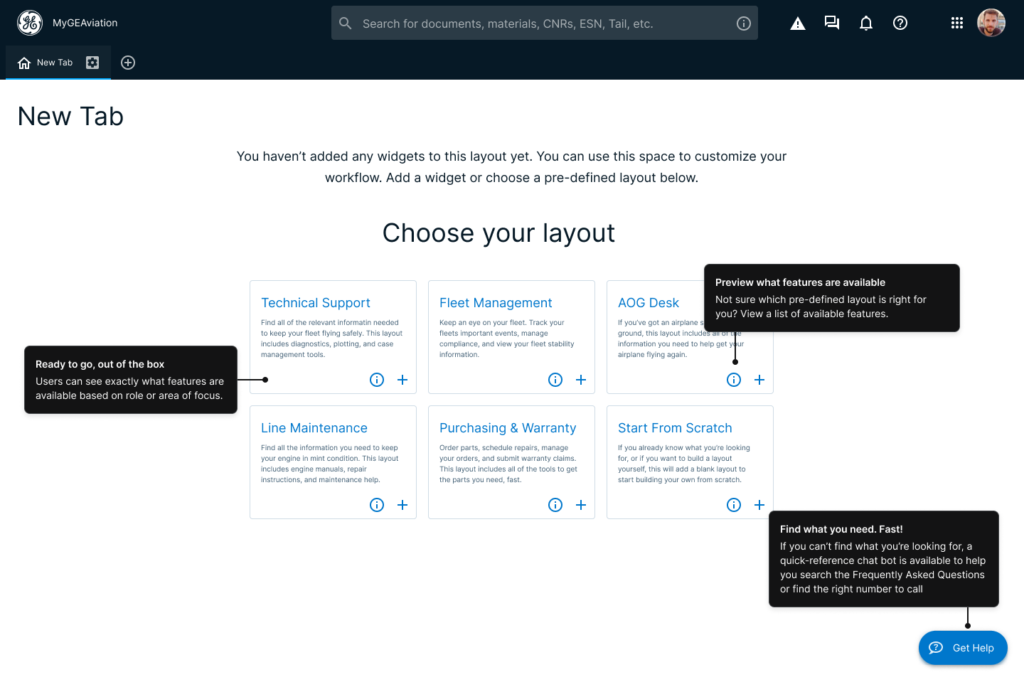This screenshot has height=682, width=1024.
Task: Click the Technical Support title link
Action: pos(315,303)
